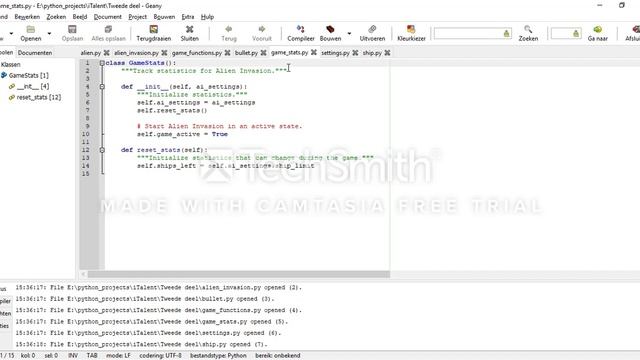Click the Zoeken magnifier icon
Screen dimensions: 640x360
(528, 29)
